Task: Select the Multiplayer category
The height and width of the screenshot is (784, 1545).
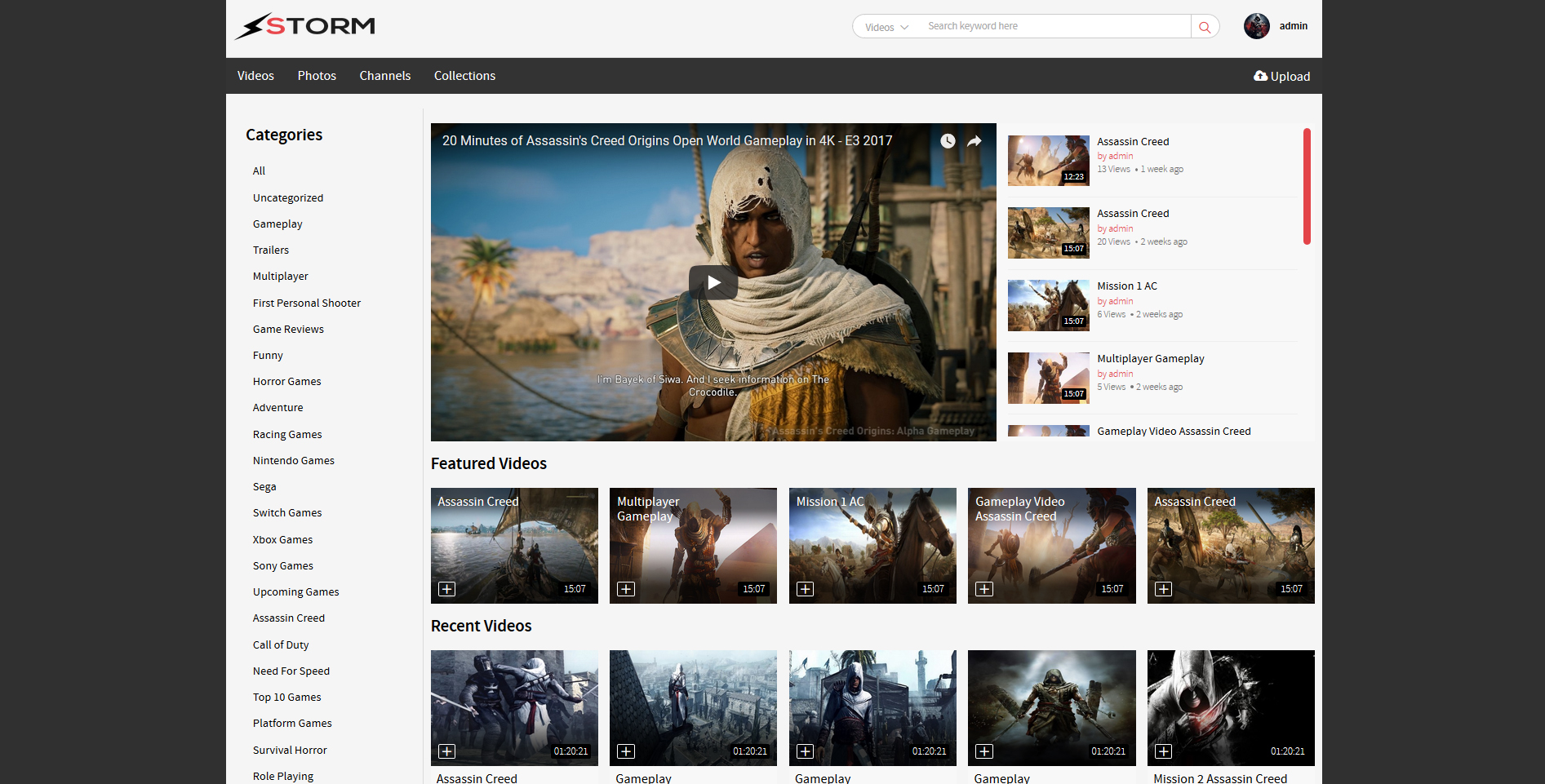Action: [x=281, y=277]
